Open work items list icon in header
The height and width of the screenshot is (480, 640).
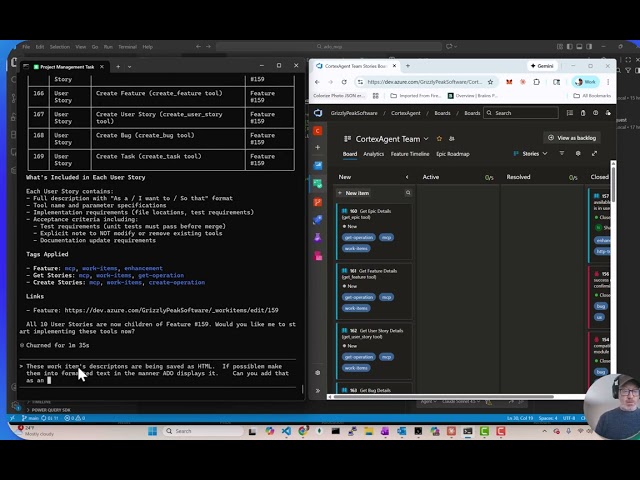(570, 113)
